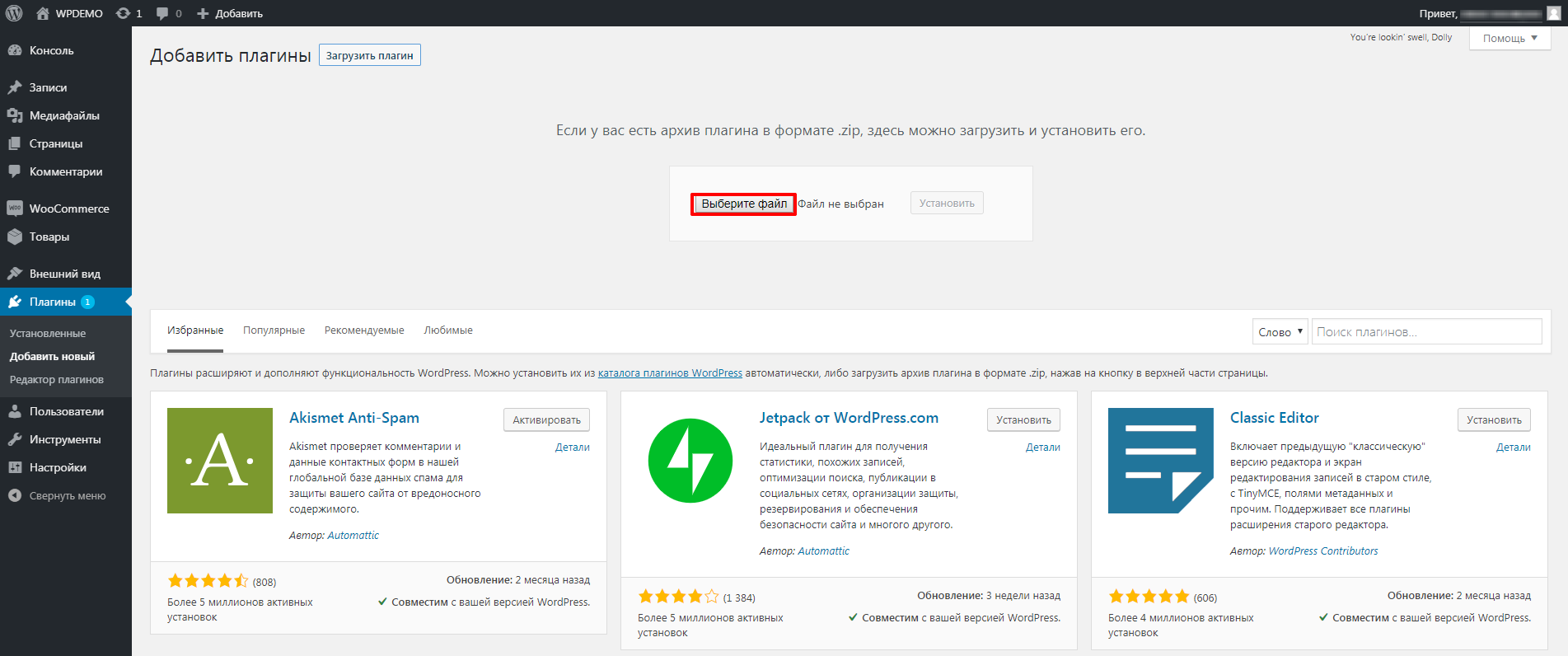Image resolution: width=1568 pixels, height=656 pixels.
Task: Open the Слово search type dropdown
Action: [x=1280, y=331]
